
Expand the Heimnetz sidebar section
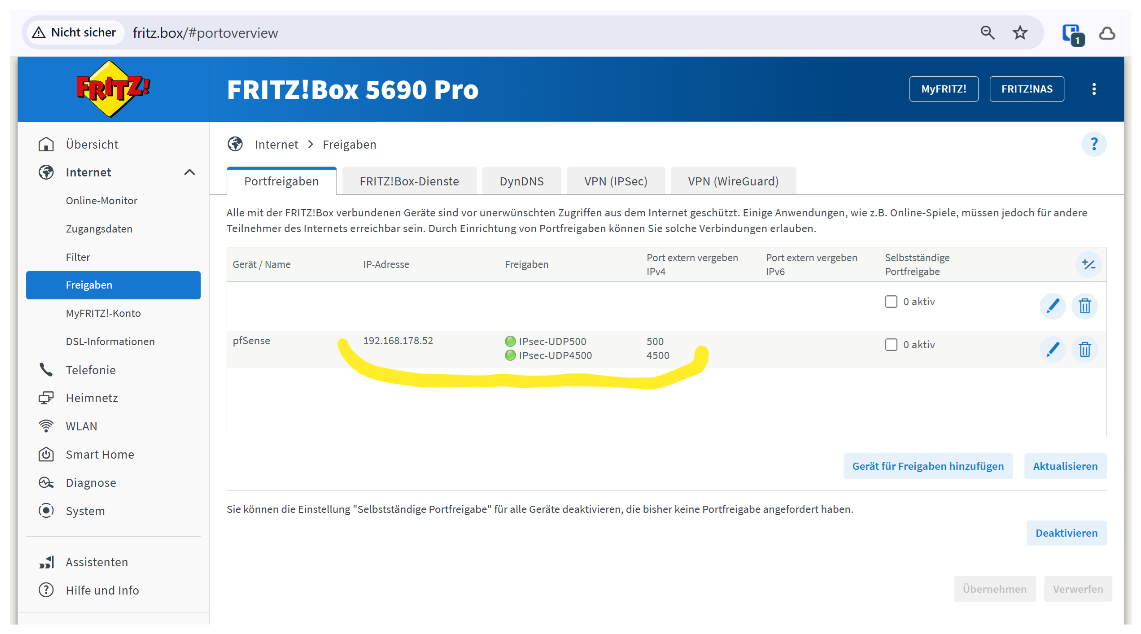coord(91,398)
